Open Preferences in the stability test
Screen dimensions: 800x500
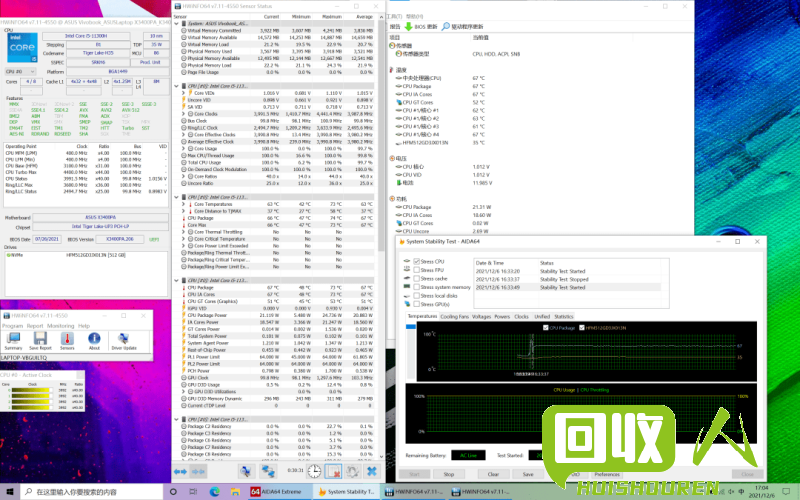[x=607, y=474]
